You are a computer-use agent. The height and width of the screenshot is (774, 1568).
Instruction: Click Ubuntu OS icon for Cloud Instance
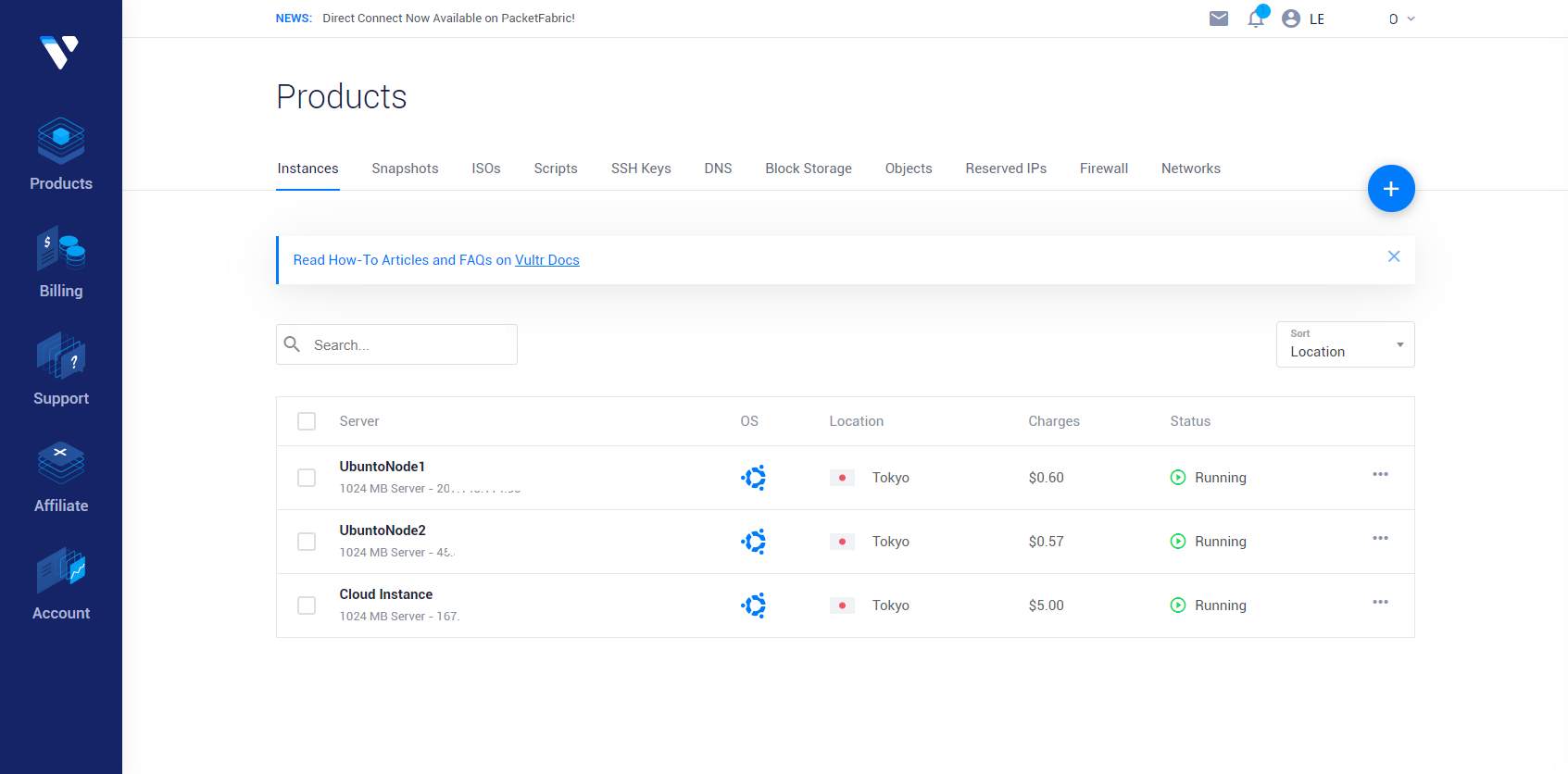coord(754,605)
